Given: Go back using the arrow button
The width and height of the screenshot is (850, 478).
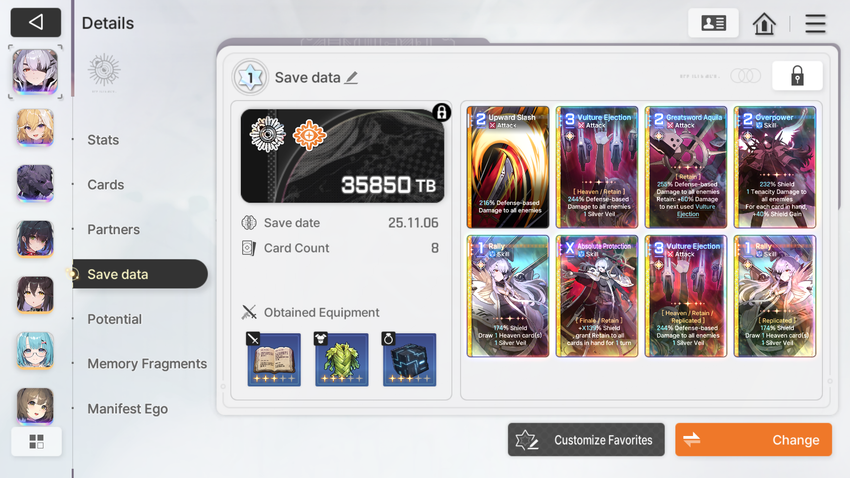Looking at the screenshot, I should click(x=36, y=22).
